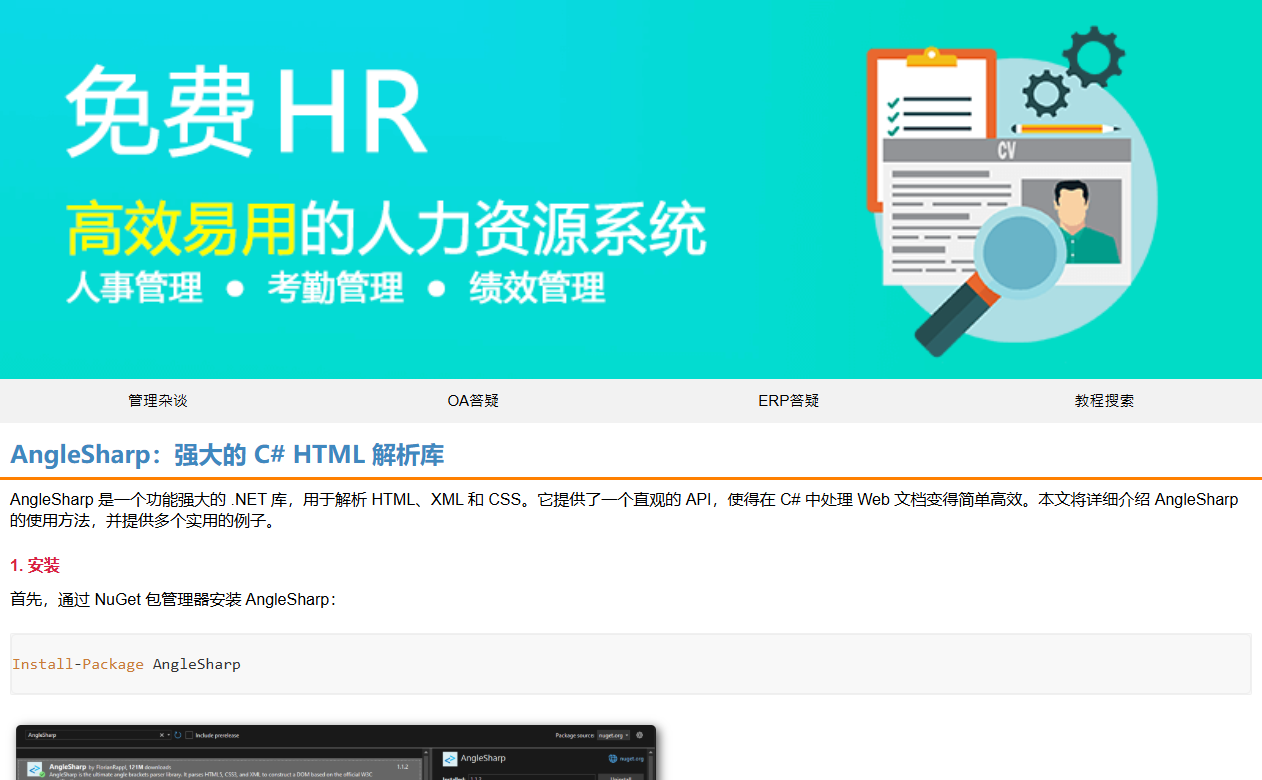Viewport: 1262px width, 780px height.
Task: Open the 教程搜索 menu item
Action: (1104, 401)
